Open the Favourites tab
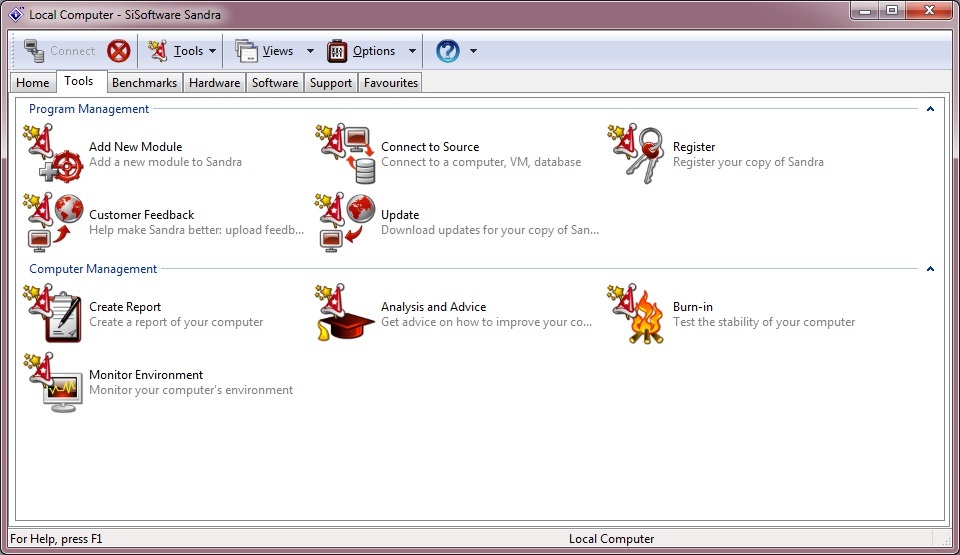960x555 pixels. (391, 83)
